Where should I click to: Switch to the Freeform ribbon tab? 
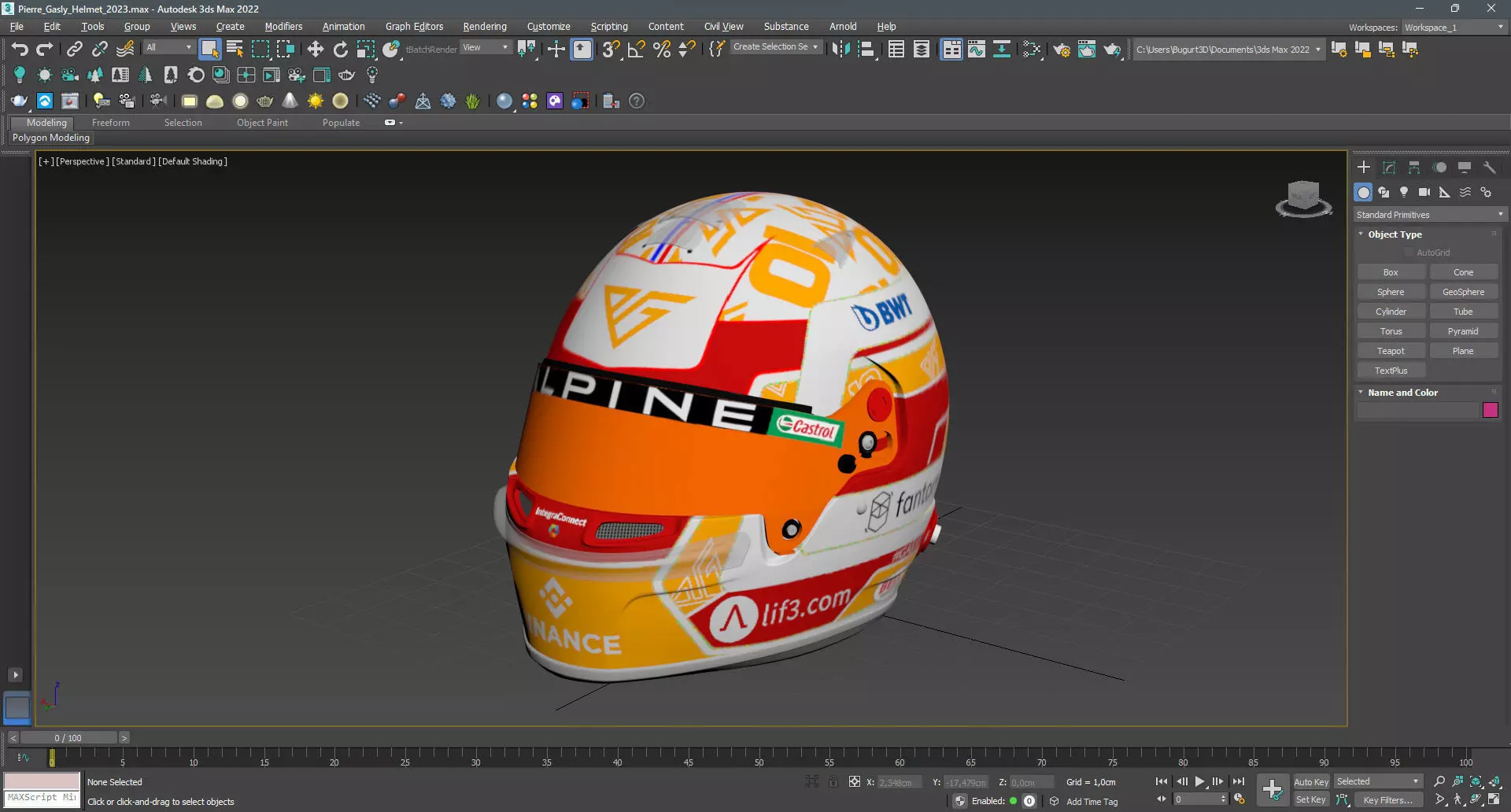coord(111,123)
